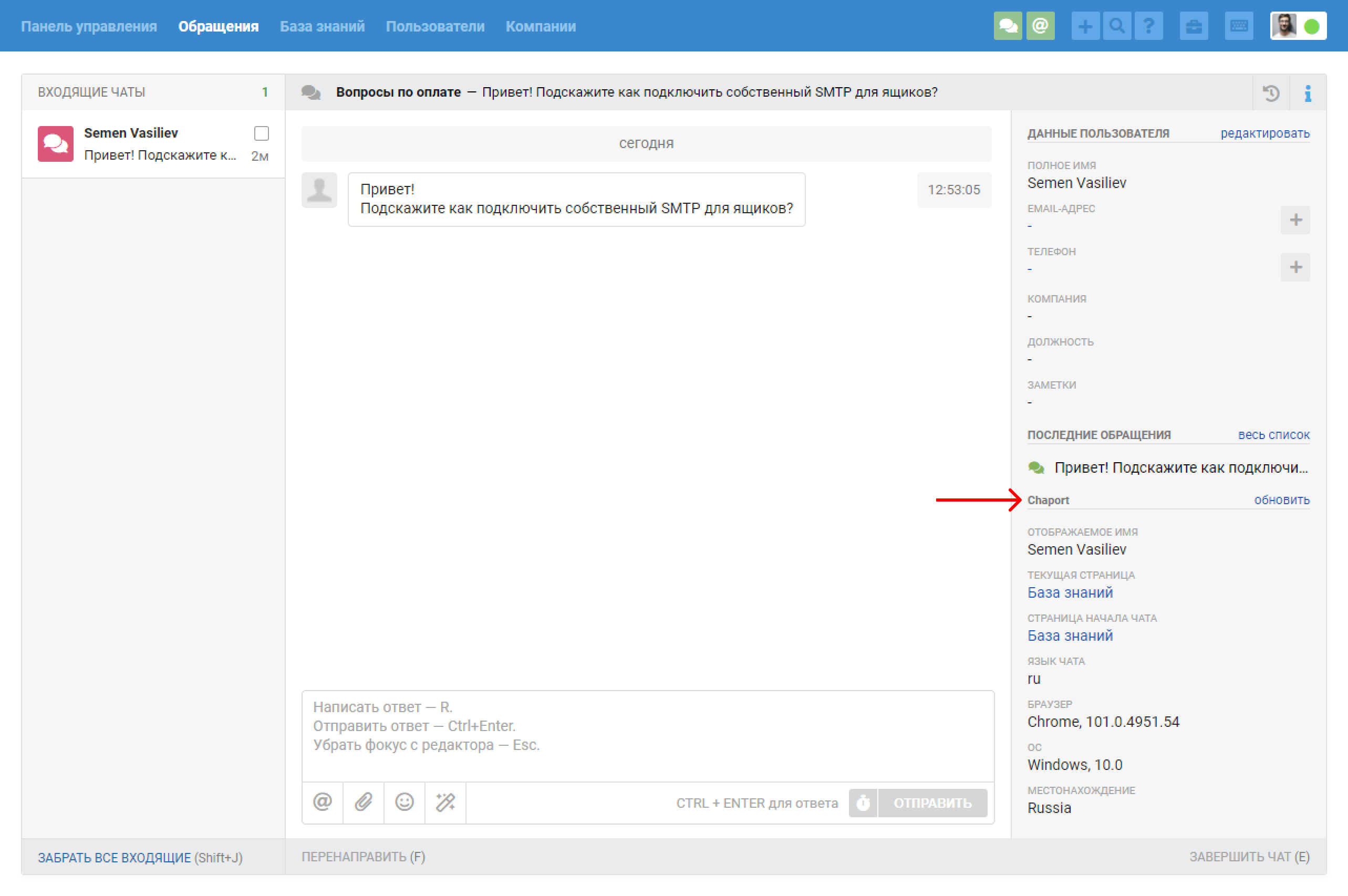Screen dimensions: 1348x896
Task: Click the редактировать link
Action: coord(1264,133)
